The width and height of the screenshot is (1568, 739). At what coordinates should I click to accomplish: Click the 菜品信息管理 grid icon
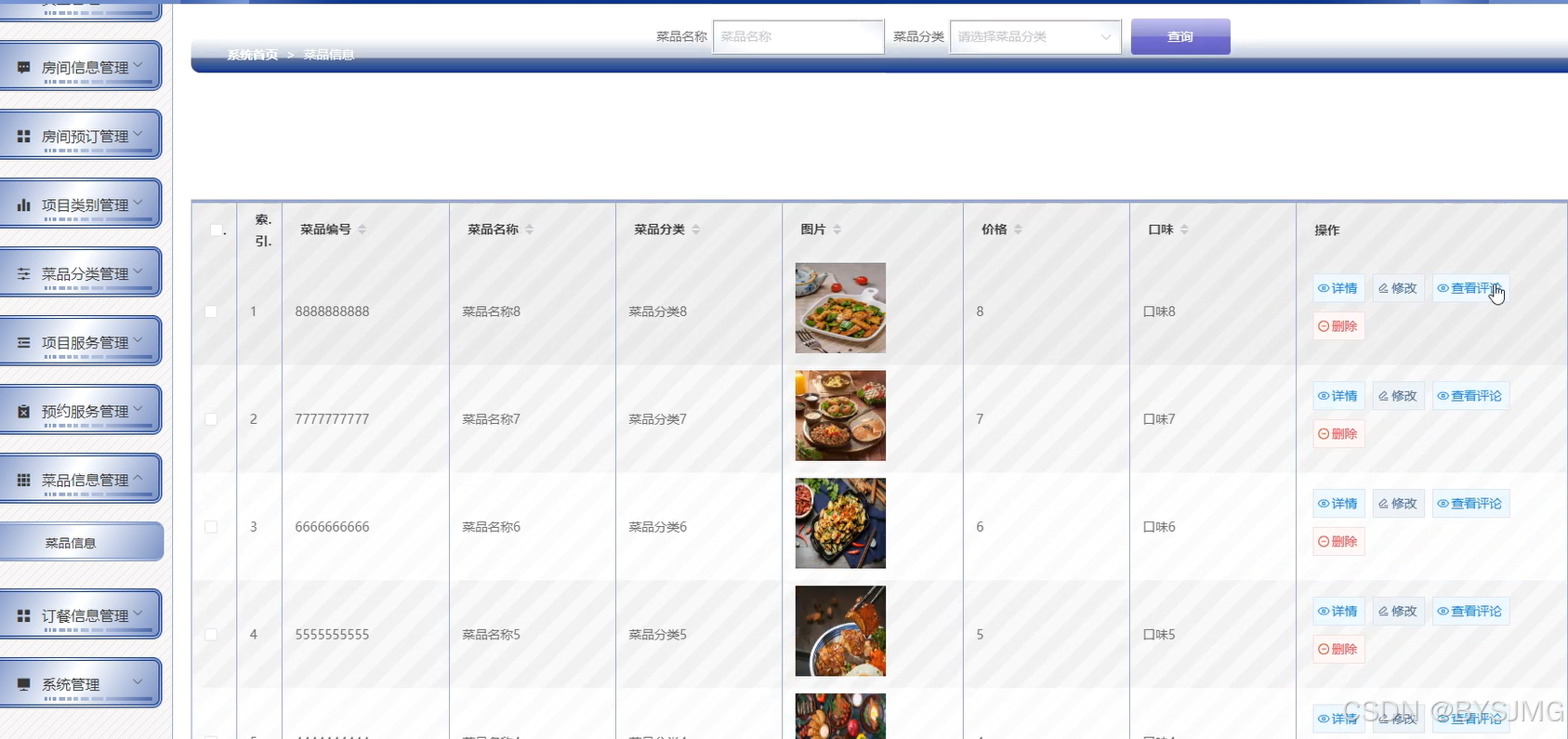(x=24, y=481)
